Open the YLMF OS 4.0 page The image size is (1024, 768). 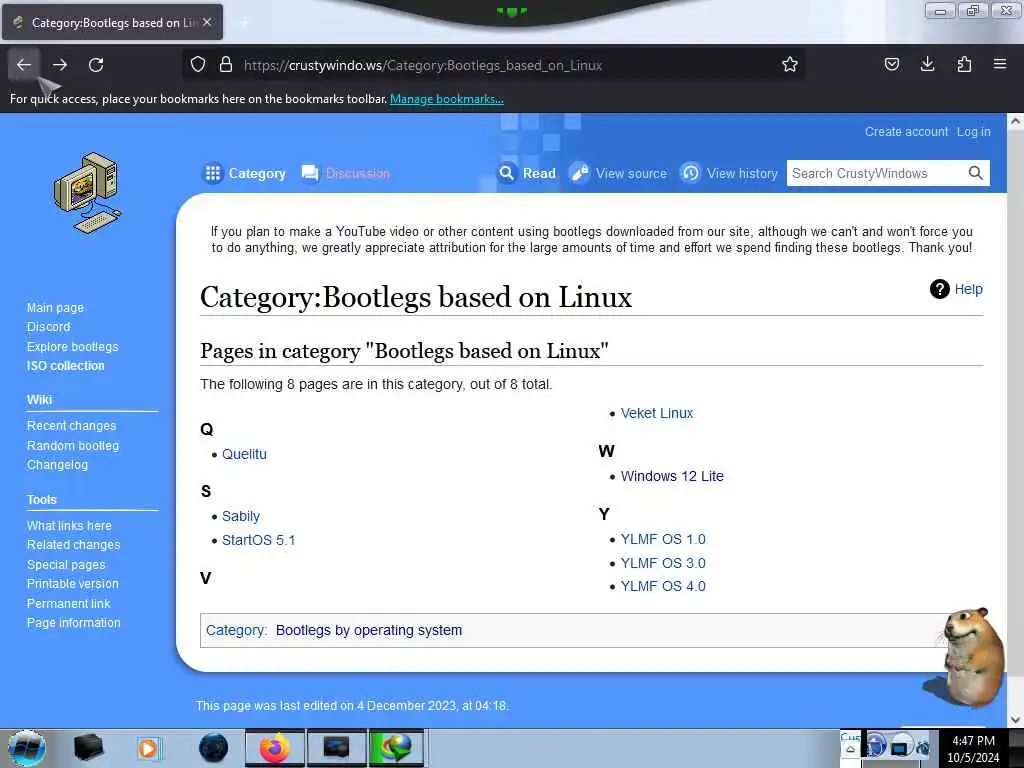(x=663, y=586)
